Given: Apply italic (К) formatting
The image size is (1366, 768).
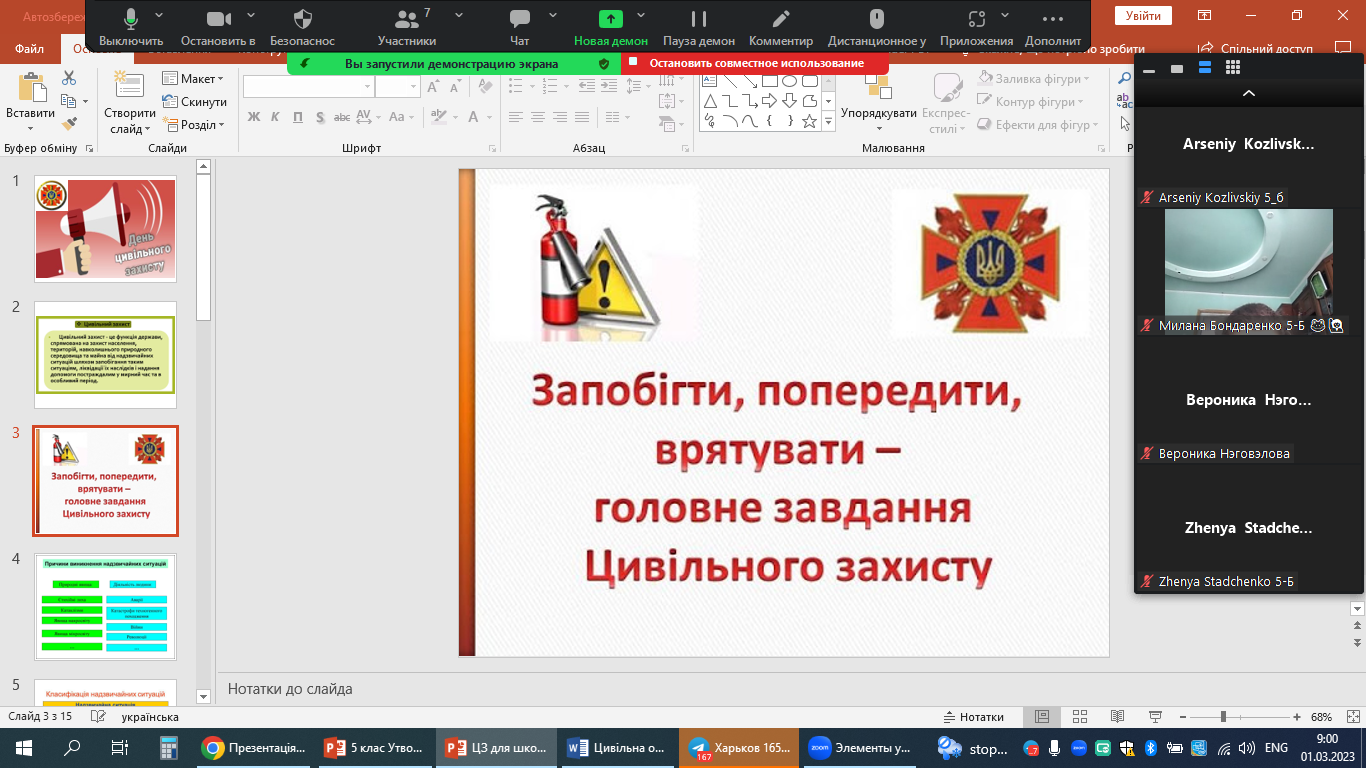Looking at the screenshot, I should (276, 117).
